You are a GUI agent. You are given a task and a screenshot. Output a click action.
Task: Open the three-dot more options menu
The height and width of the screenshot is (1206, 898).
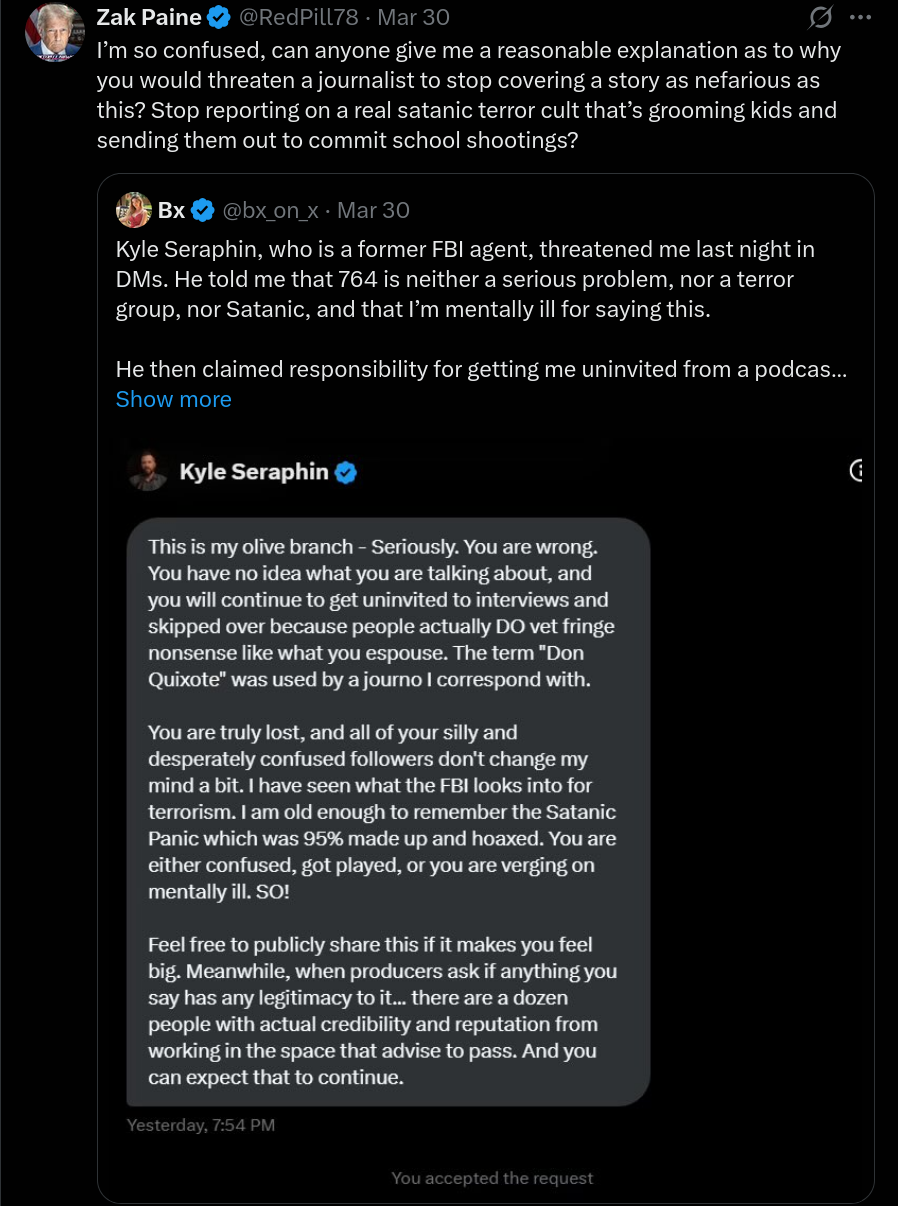coord(859,18)
